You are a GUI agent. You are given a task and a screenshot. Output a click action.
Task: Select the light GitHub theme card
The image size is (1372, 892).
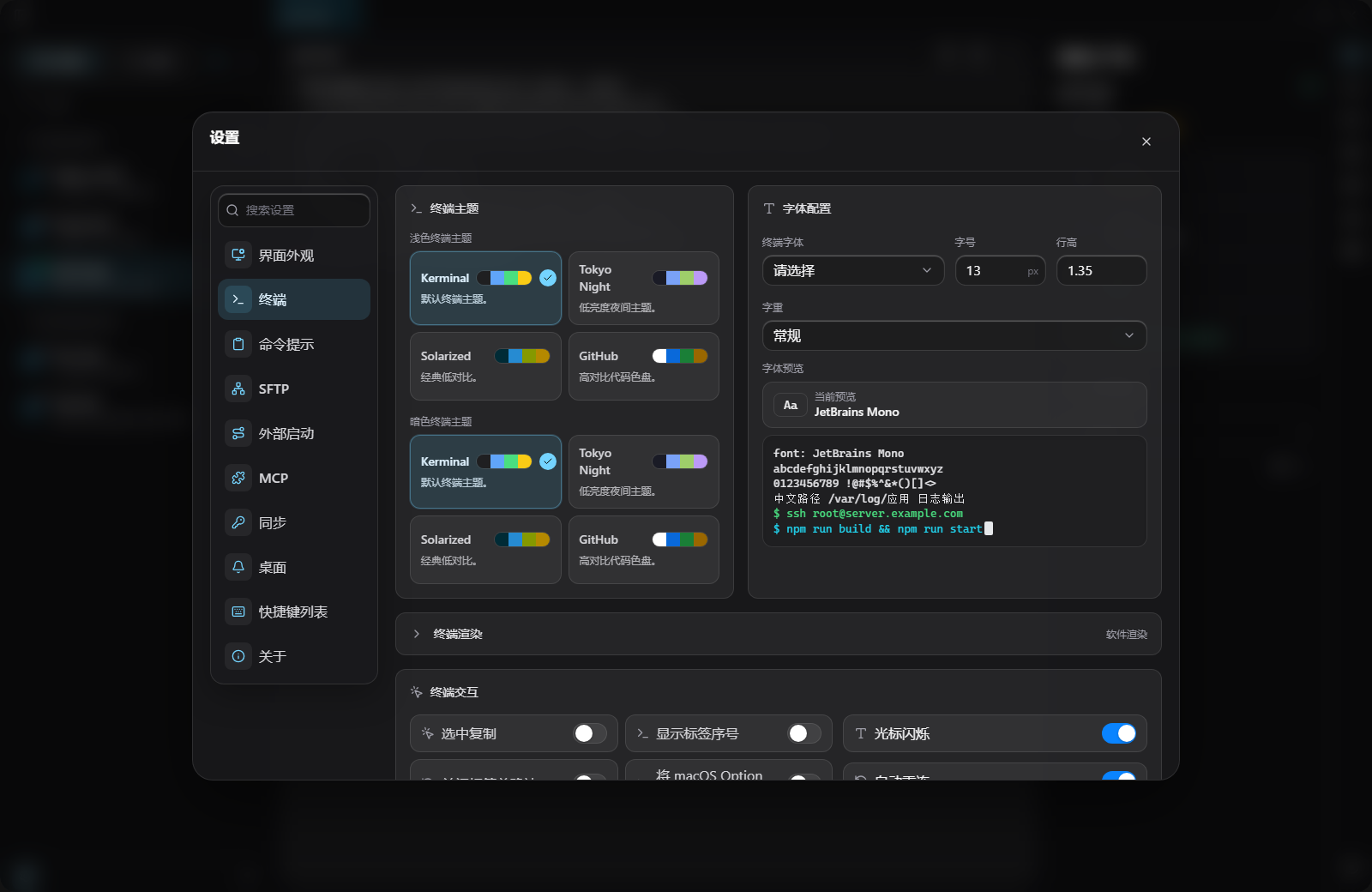643,366
